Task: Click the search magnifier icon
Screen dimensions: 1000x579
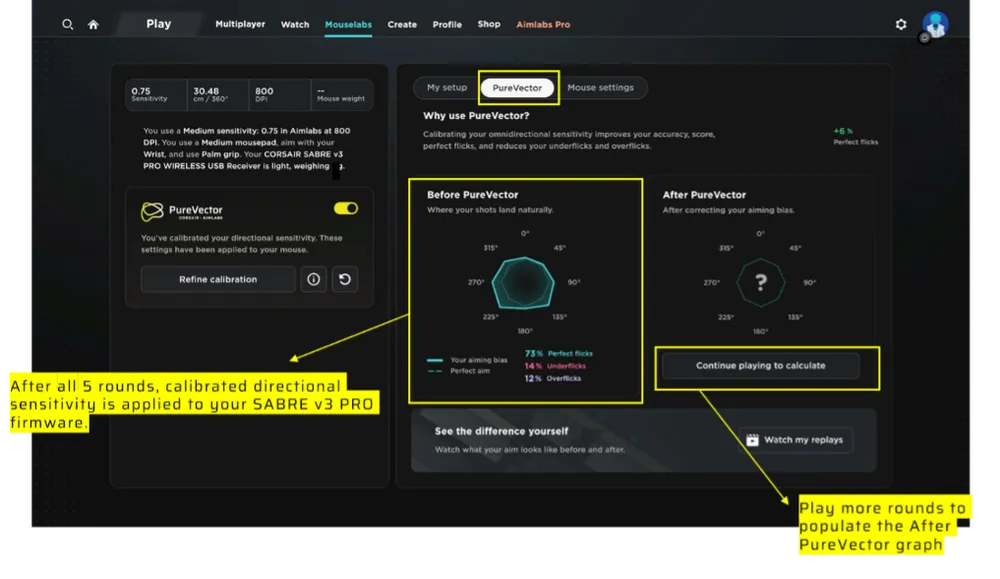Action: [x=68, y=24]
